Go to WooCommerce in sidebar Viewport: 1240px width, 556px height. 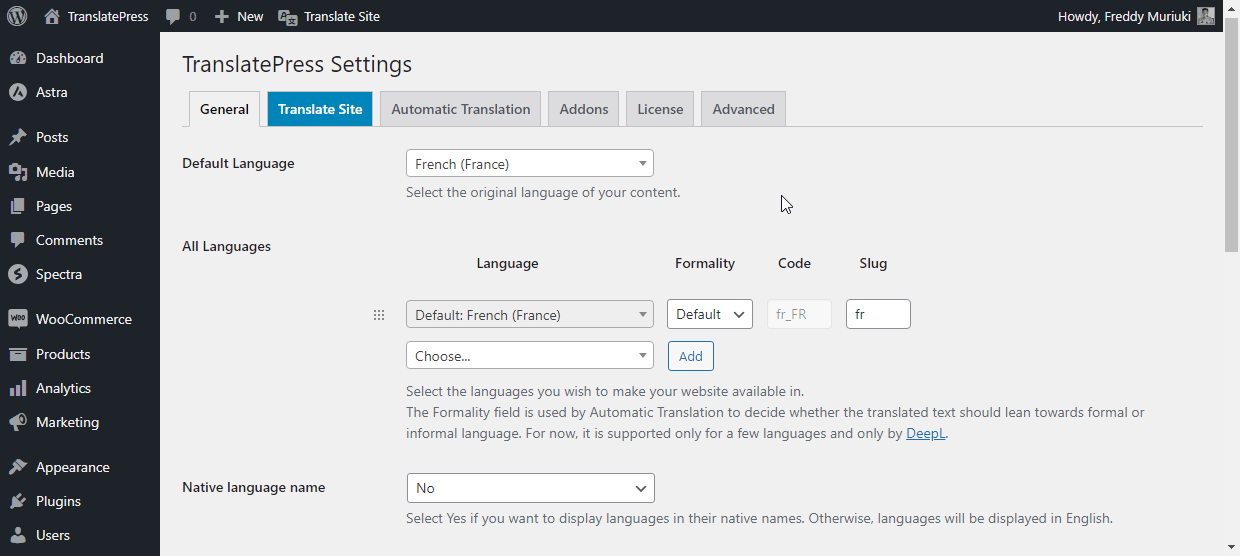point(83,319)
